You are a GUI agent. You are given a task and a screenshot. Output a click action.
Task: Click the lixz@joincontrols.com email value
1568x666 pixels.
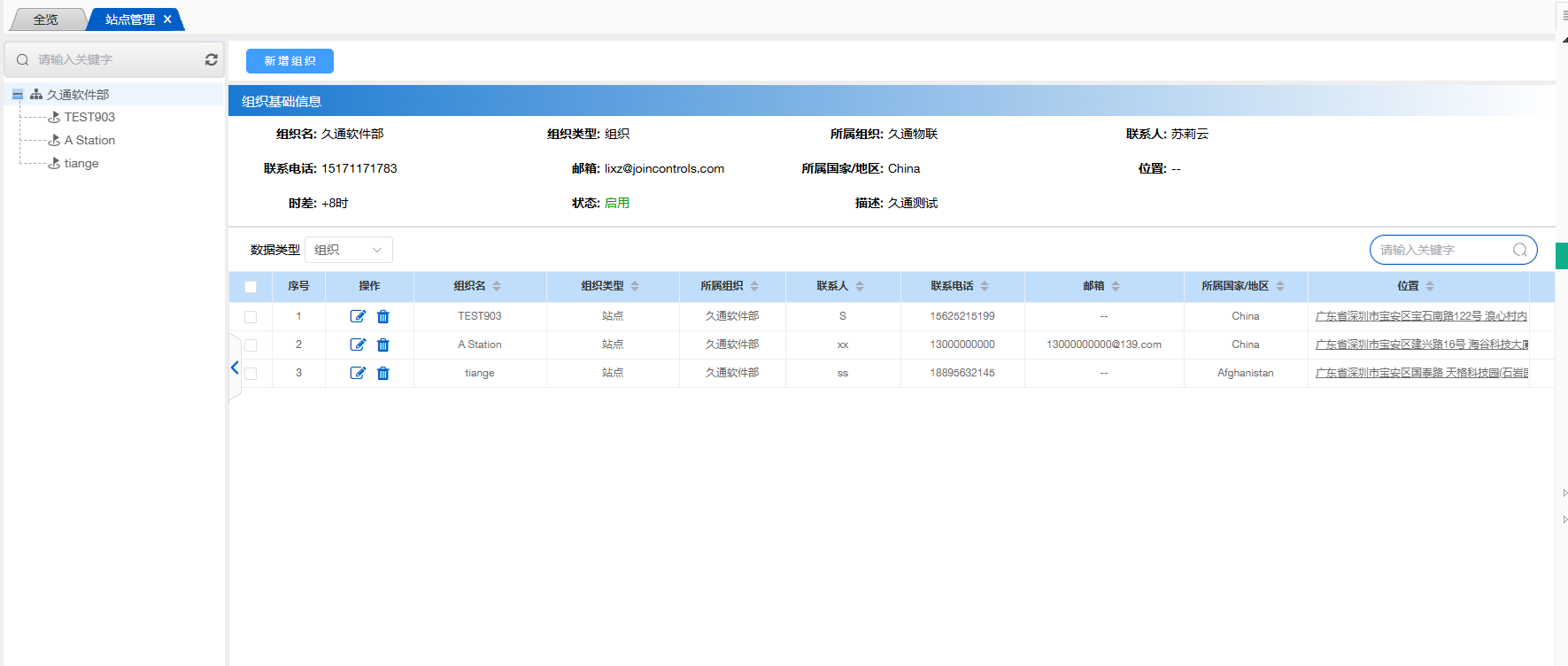[x=664, y=168]
